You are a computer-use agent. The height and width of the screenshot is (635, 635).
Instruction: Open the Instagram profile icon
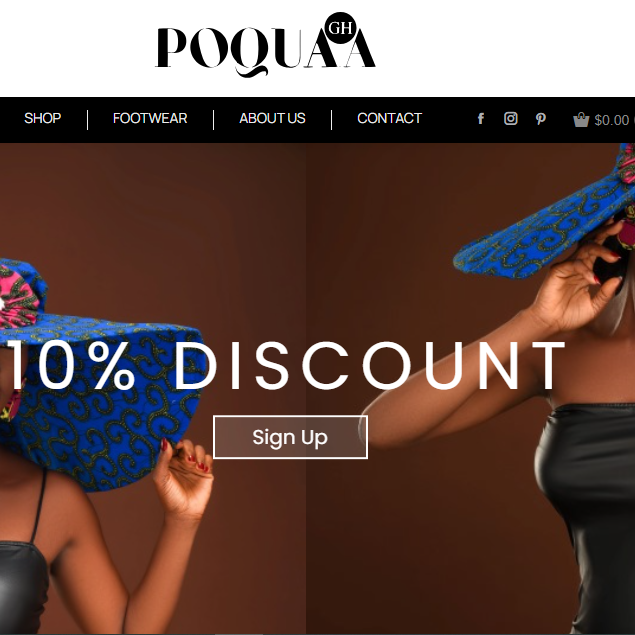point(510,118)
